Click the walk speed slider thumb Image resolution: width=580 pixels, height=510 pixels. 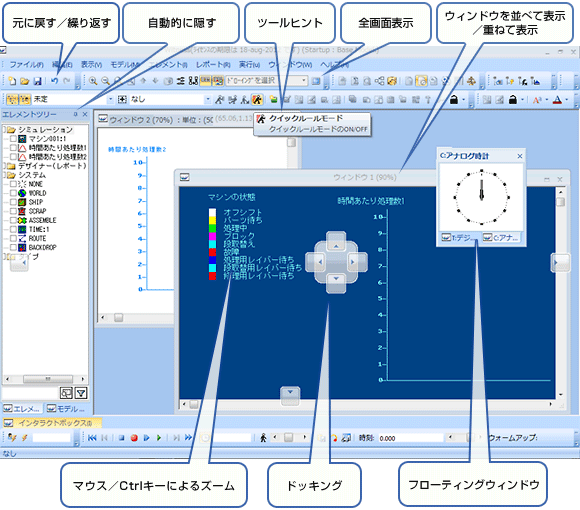click(289, 438)
